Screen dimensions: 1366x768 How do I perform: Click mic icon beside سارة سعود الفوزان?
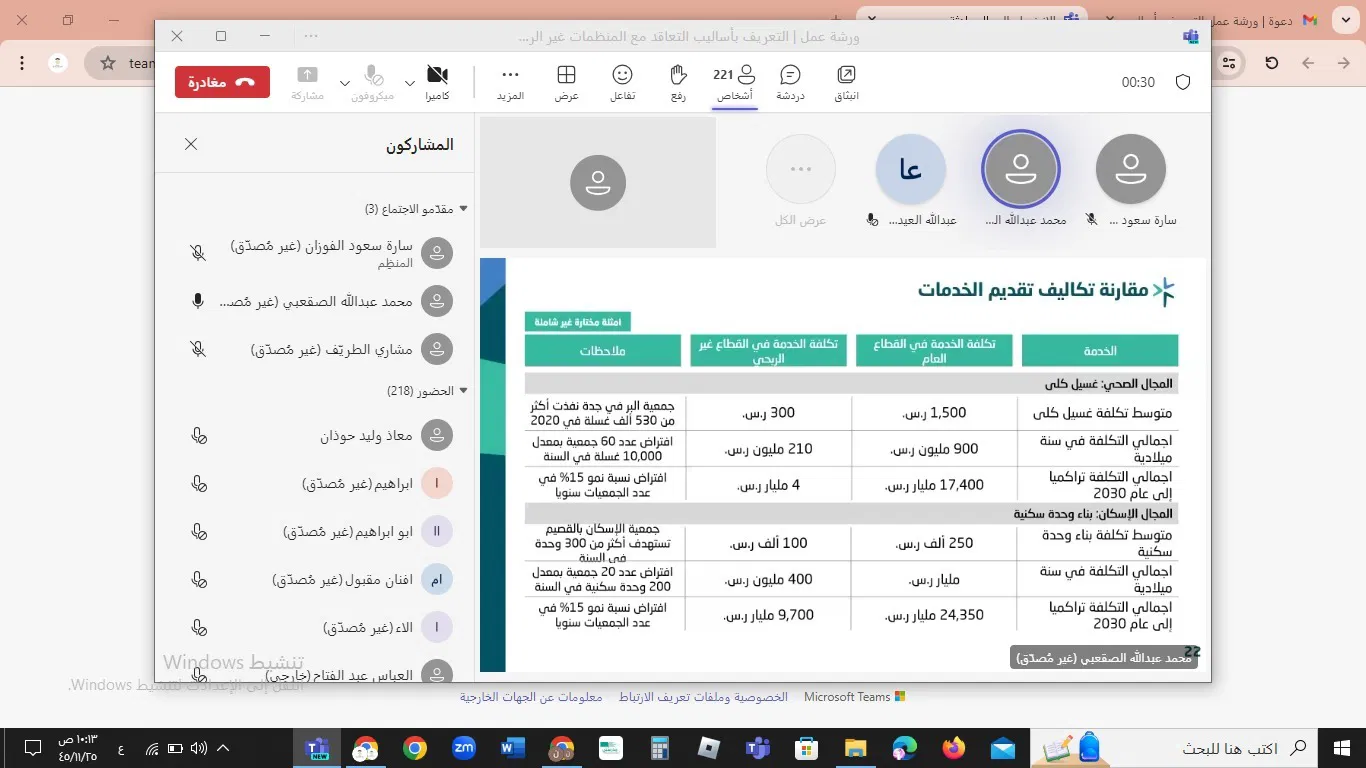coord(198,253)
